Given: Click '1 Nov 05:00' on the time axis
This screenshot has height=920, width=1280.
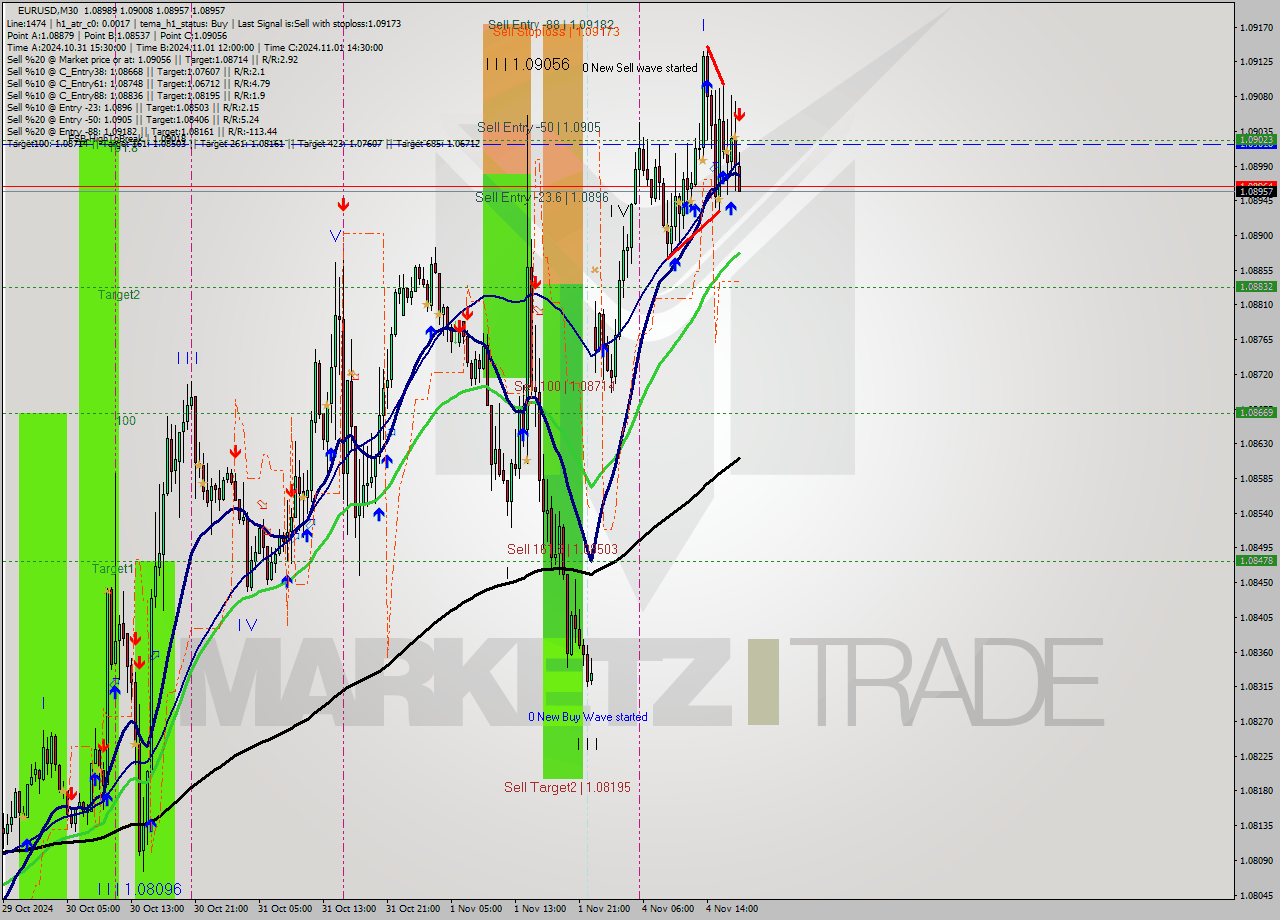Looking at the screenshot, I should tap(476, 909).
